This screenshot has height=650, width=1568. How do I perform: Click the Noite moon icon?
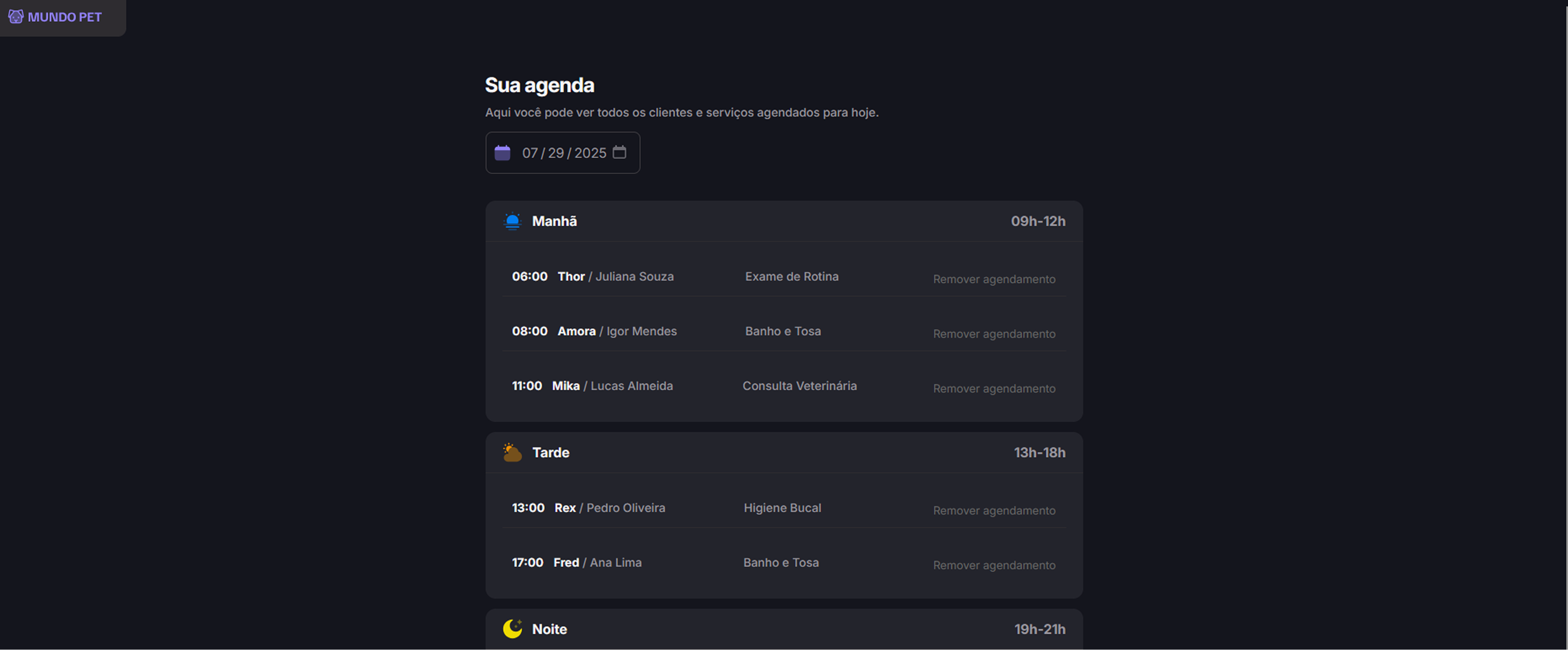(x=512, y=629)
